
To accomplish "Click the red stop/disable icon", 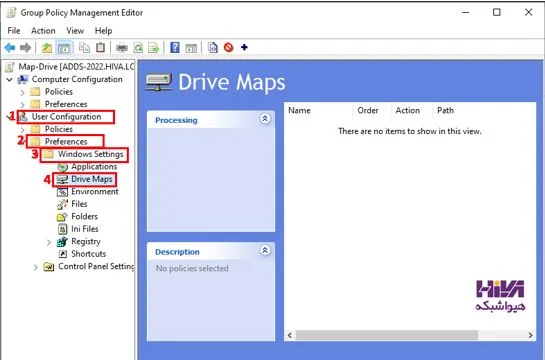I will [x=228, y=47].
